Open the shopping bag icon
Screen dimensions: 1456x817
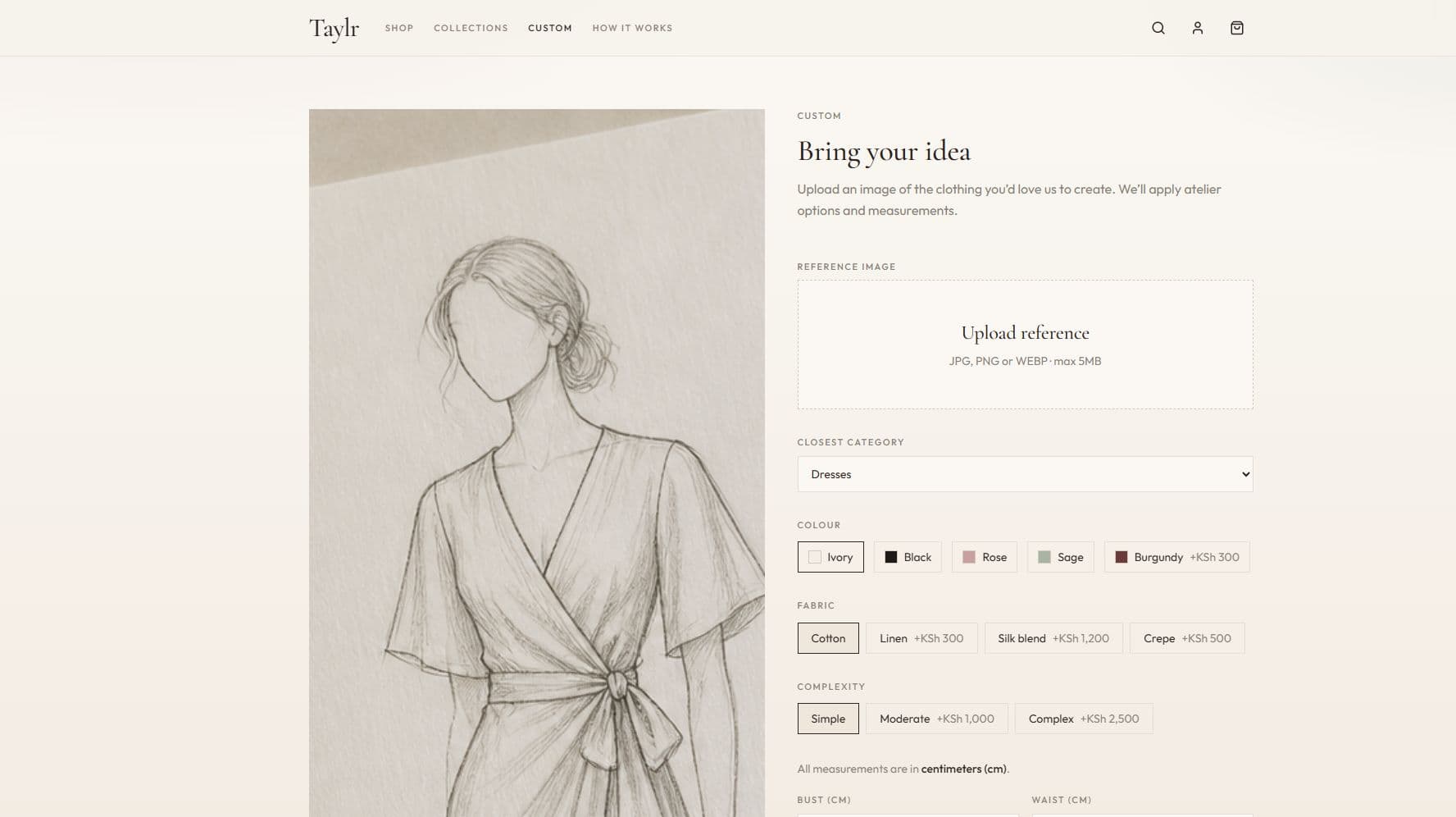pos(1237,28)
